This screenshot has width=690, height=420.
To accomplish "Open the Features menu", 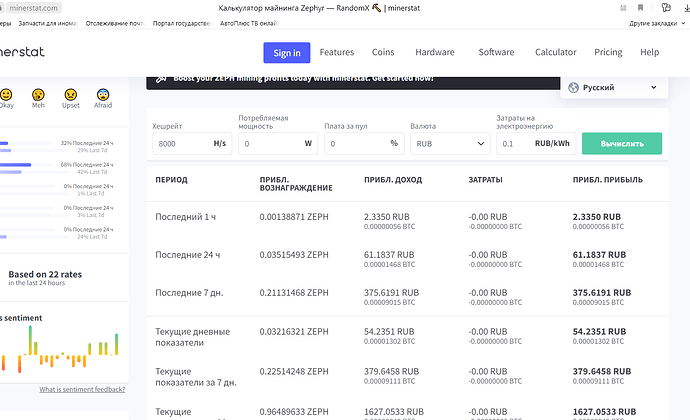I will (337, 52).
